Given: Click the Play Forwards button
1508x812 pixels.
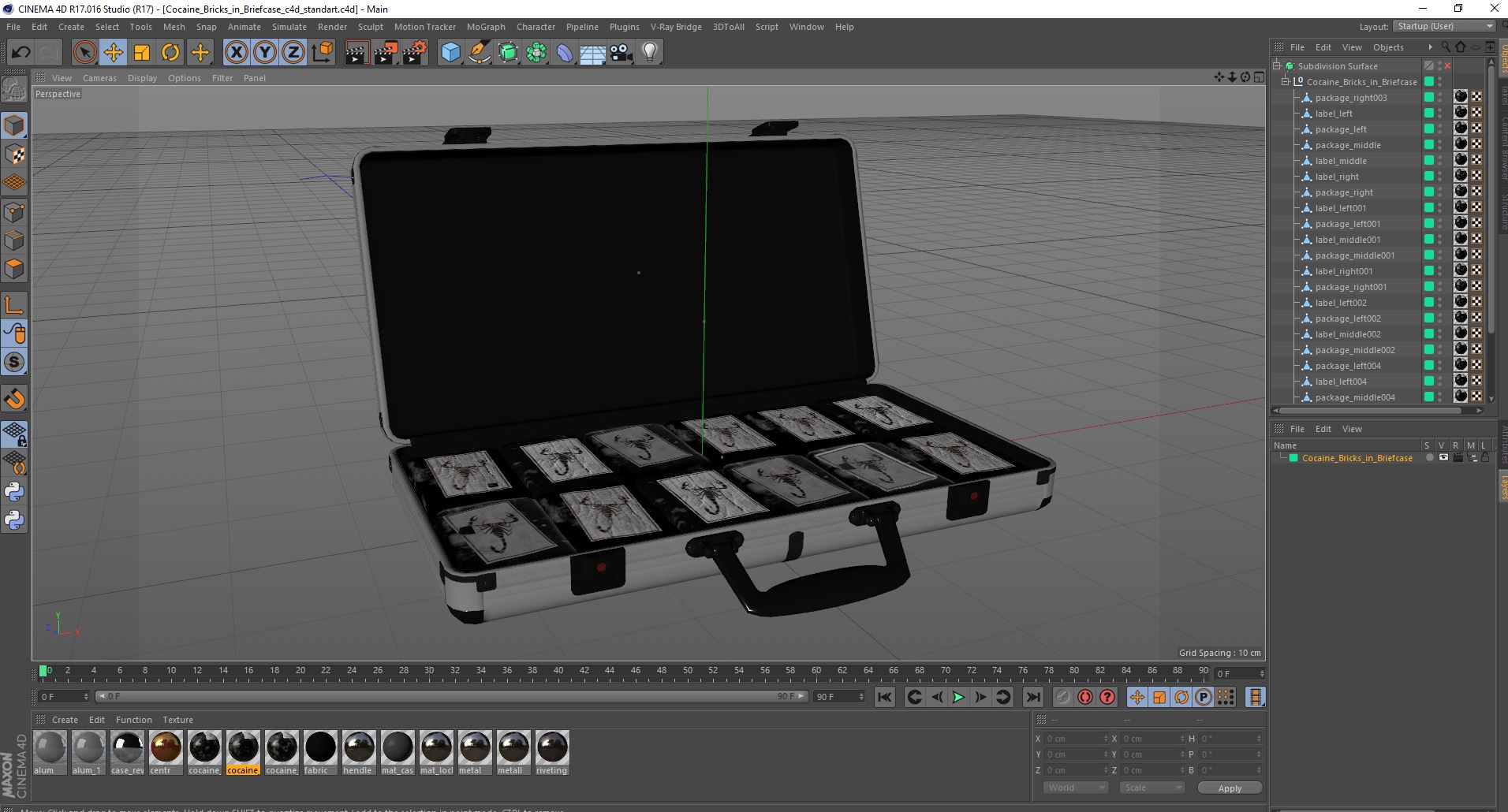Looking at the screenshot, I should coord(958,697).
